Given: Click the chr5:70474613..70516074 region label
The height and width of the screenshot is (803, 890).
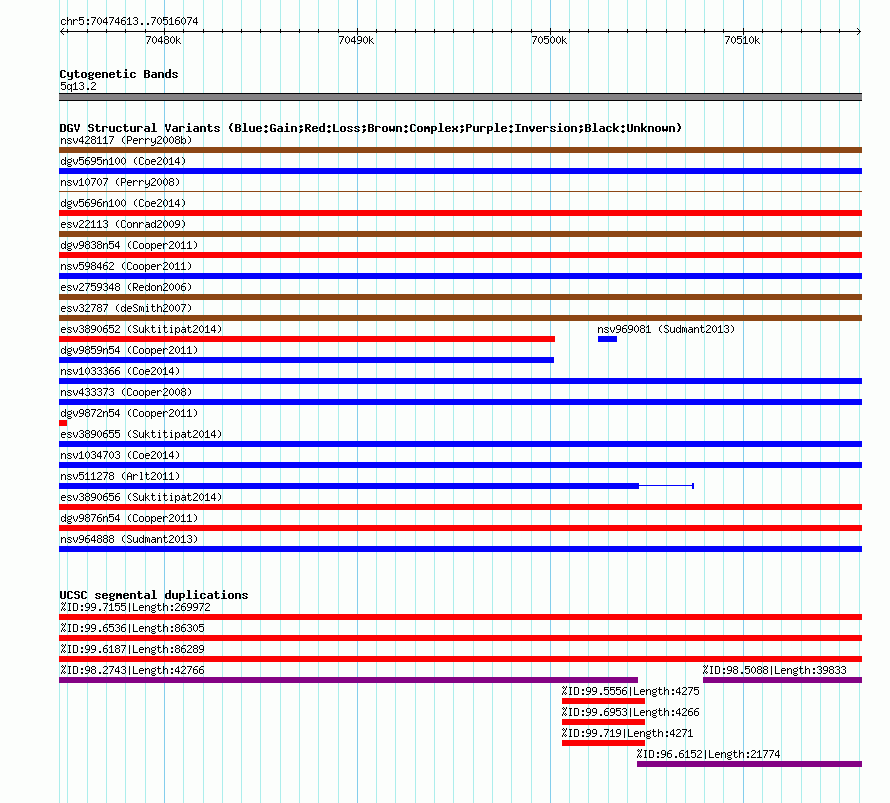Looking at the screenshot, I should click(129, 21).
